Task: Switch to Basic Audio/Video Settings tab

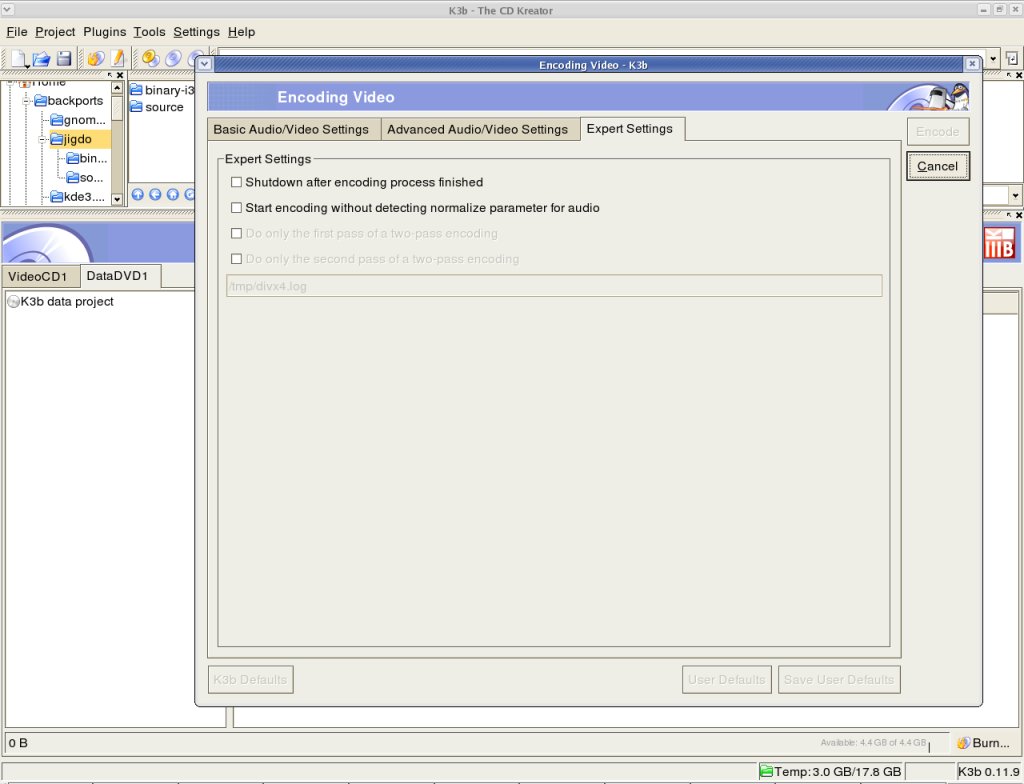Action: tap(291, 129)
